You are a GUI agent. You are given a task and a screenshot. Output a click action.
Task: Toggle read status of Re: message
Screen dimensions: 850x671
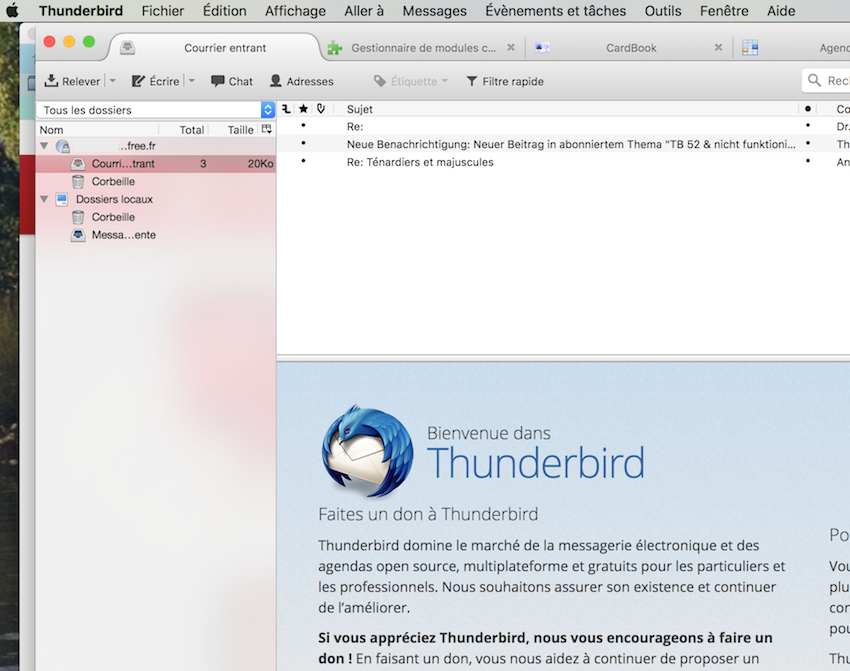point(808,126)
